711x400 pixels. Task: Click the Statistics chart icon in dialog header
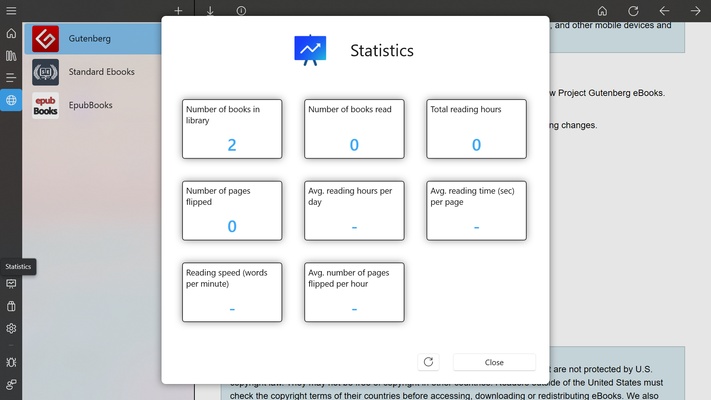(x=310, y=50)
